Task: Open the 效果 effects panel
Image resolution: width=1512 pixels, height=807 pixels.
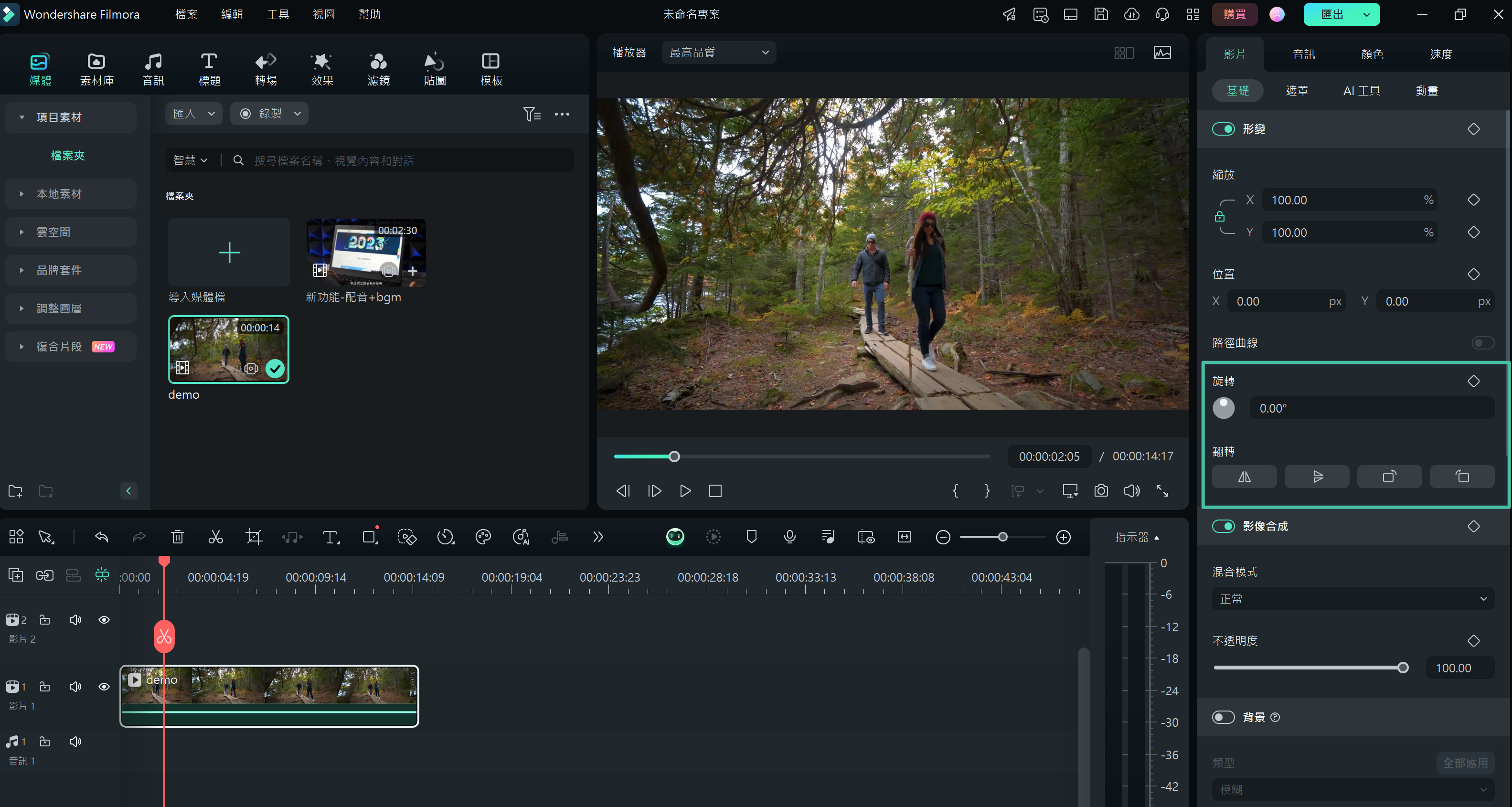Action: tap(322, 69)
